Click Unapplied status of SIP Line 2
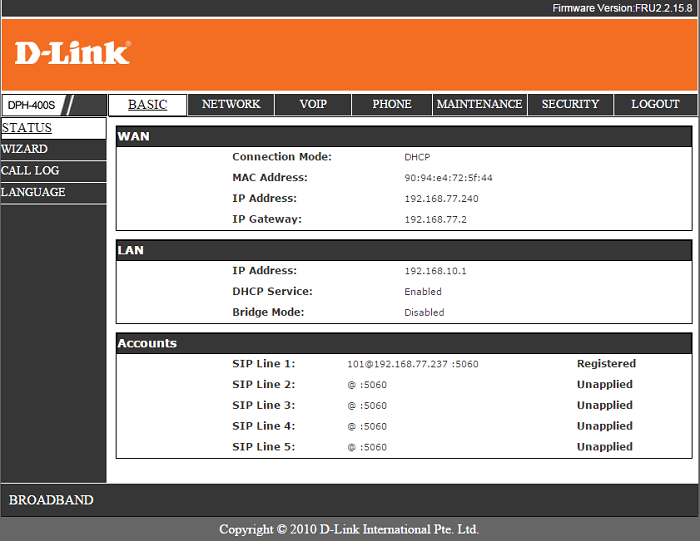This screenshot has width=700, height=541. [x=604, y=384]
